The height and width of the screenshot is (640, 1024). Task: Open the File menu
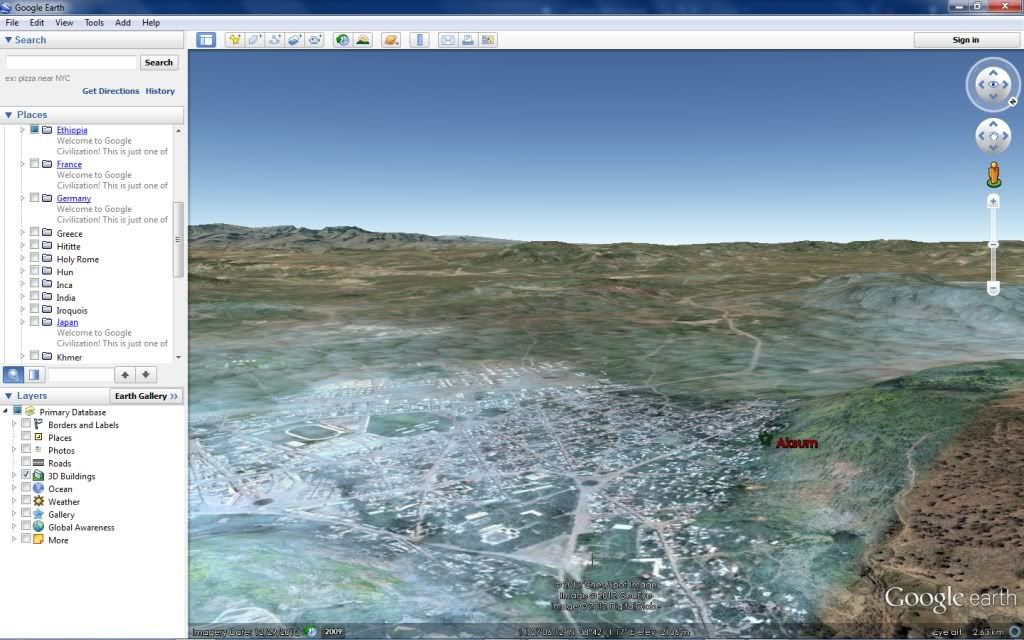pos(12,22)
